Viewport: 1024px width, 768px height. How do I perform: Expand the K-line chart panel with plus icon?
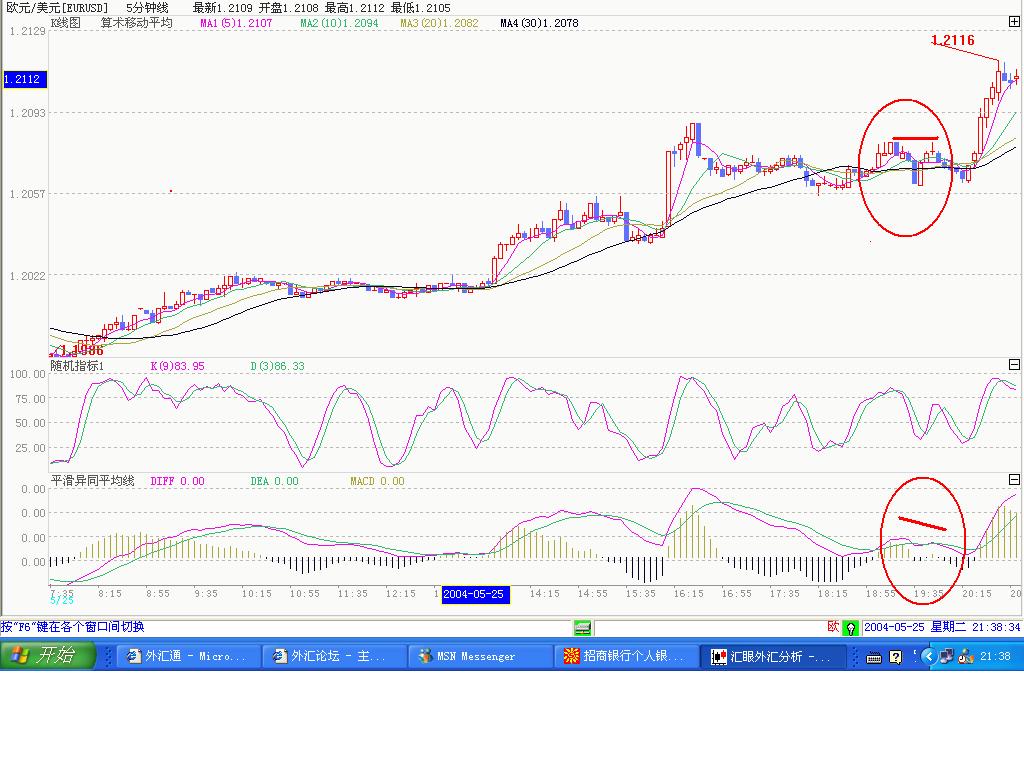click(1014, 22)
